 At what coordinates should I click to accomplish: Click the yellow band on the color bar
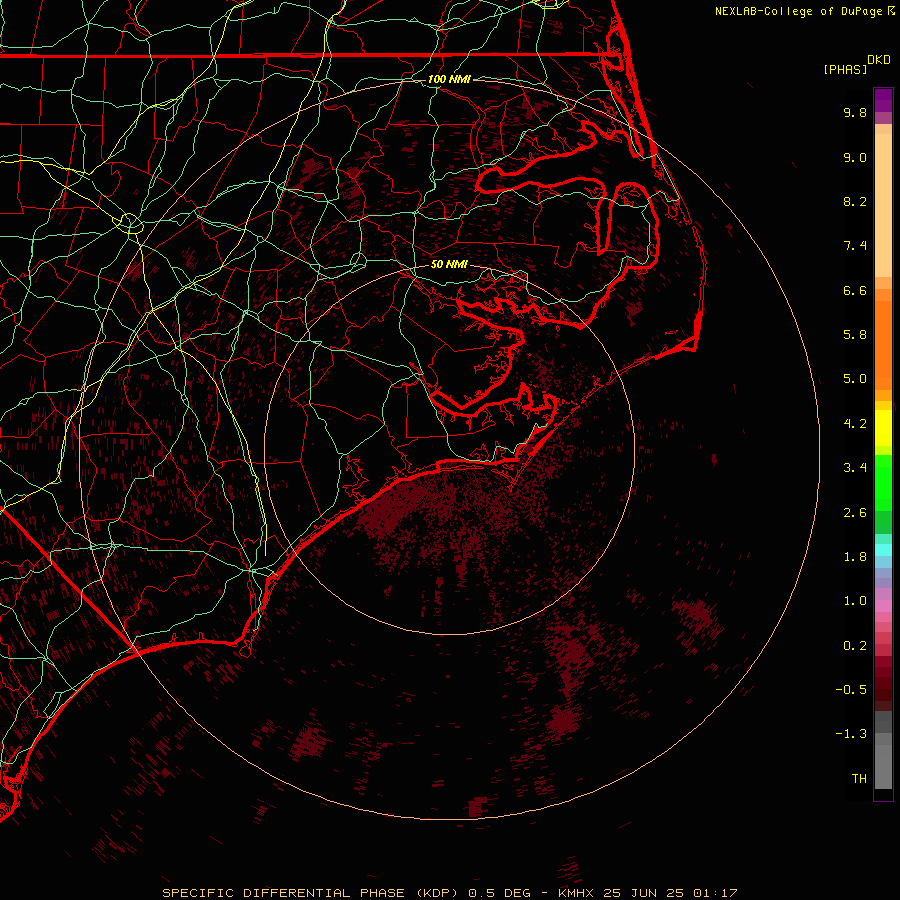(x=883, y=428)
